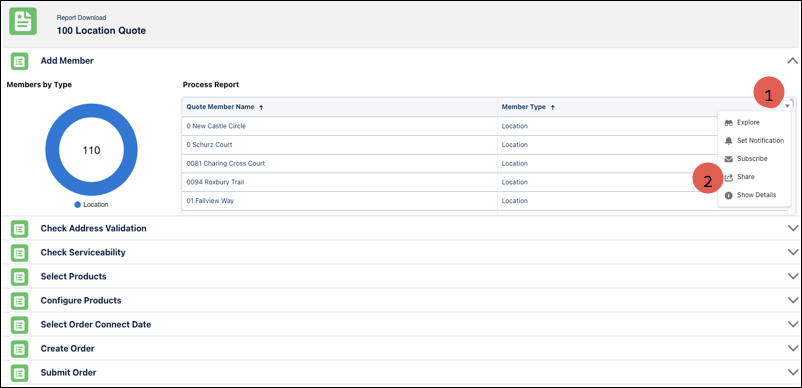The image size is (802, 388).
Task: Collapse the Add Member section chevron
Action: (792, 61)
